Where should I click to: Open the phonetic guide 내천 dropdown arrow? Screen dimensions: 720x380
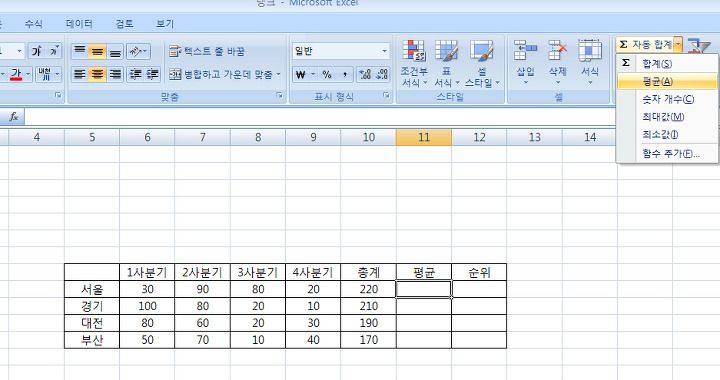[57, 74]
